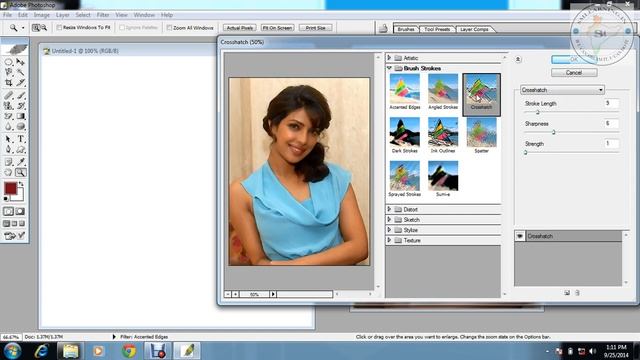Open the Crosshatch filter dropdown

tap(562, 90)
